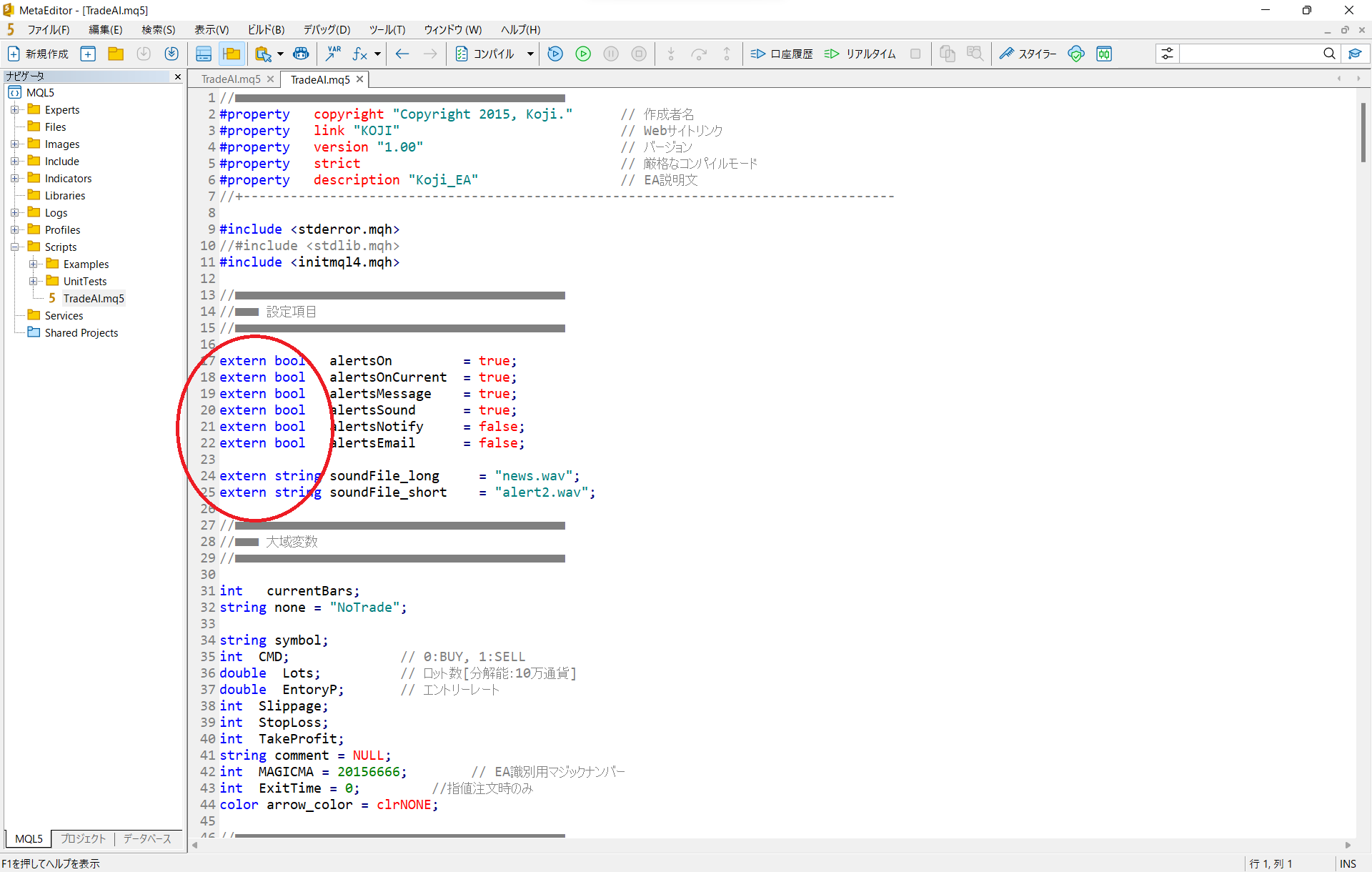Close the navigator (ナビゲータ) panel
1372x872 pixels.
(178, 76)
